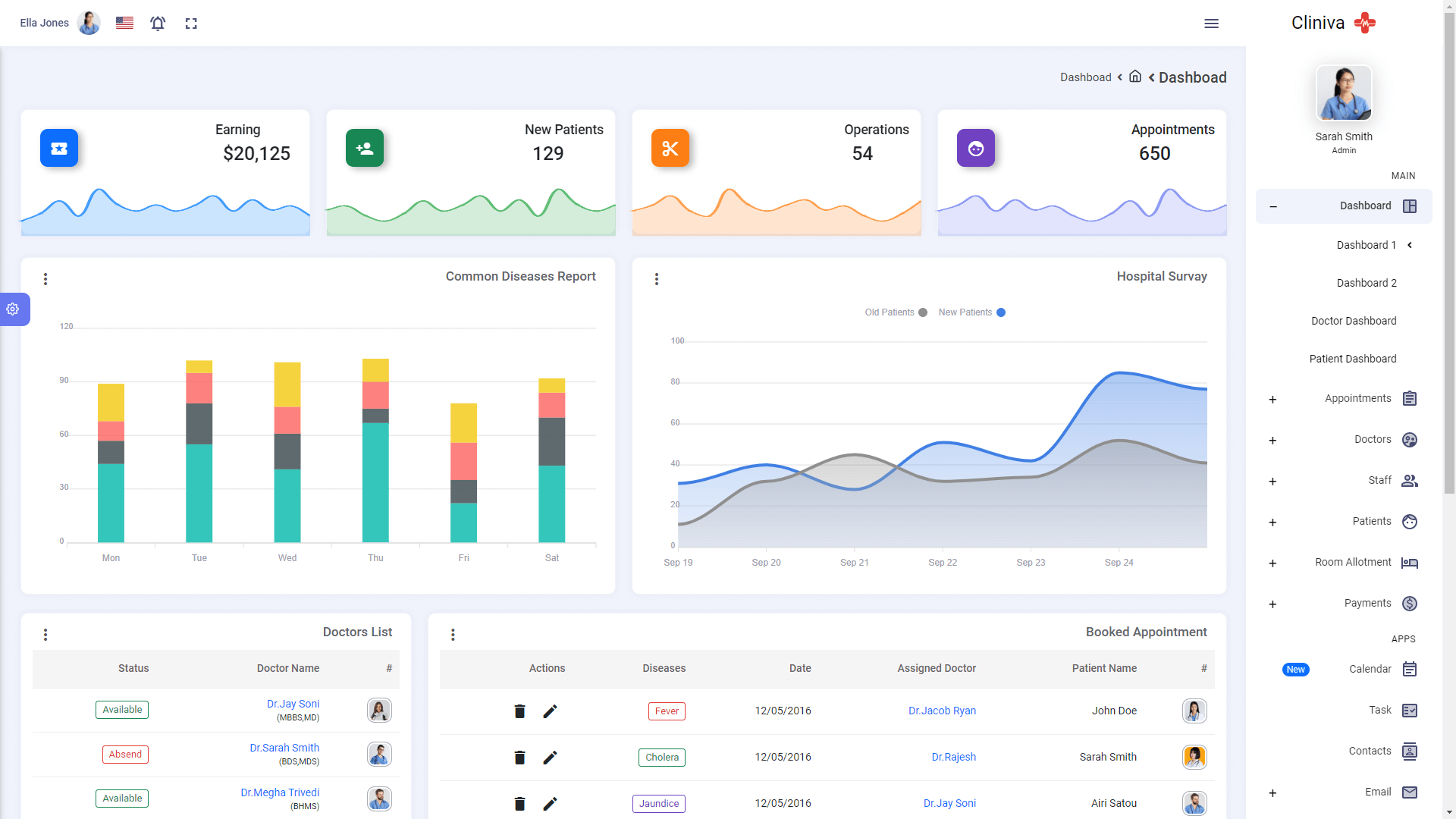Image resolution: width=1456 pixels, height=819 pixels.
Task: Edit the Cholera appointment with the pencil icon
Action: [x=551, y=758]
